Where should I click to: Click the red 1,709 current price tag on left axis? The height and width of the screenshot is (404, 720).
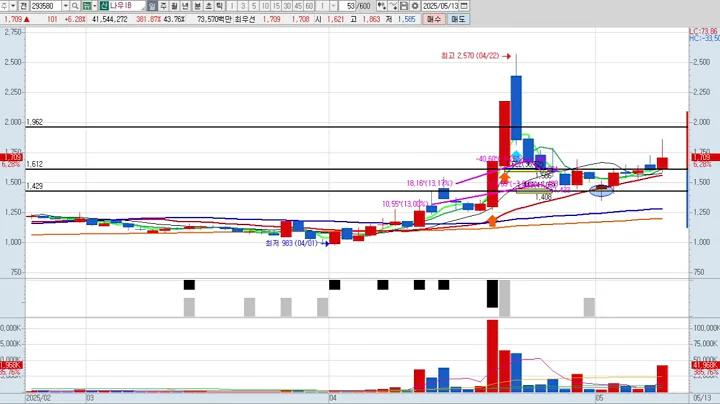[12, 157]
